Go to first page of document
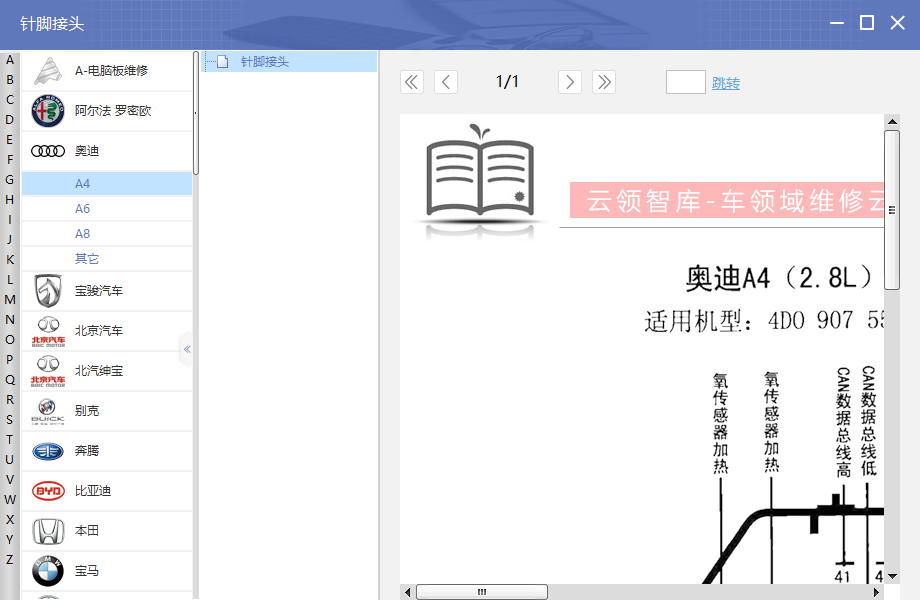This screenshot has height=600, width=920. click(412, 82)
